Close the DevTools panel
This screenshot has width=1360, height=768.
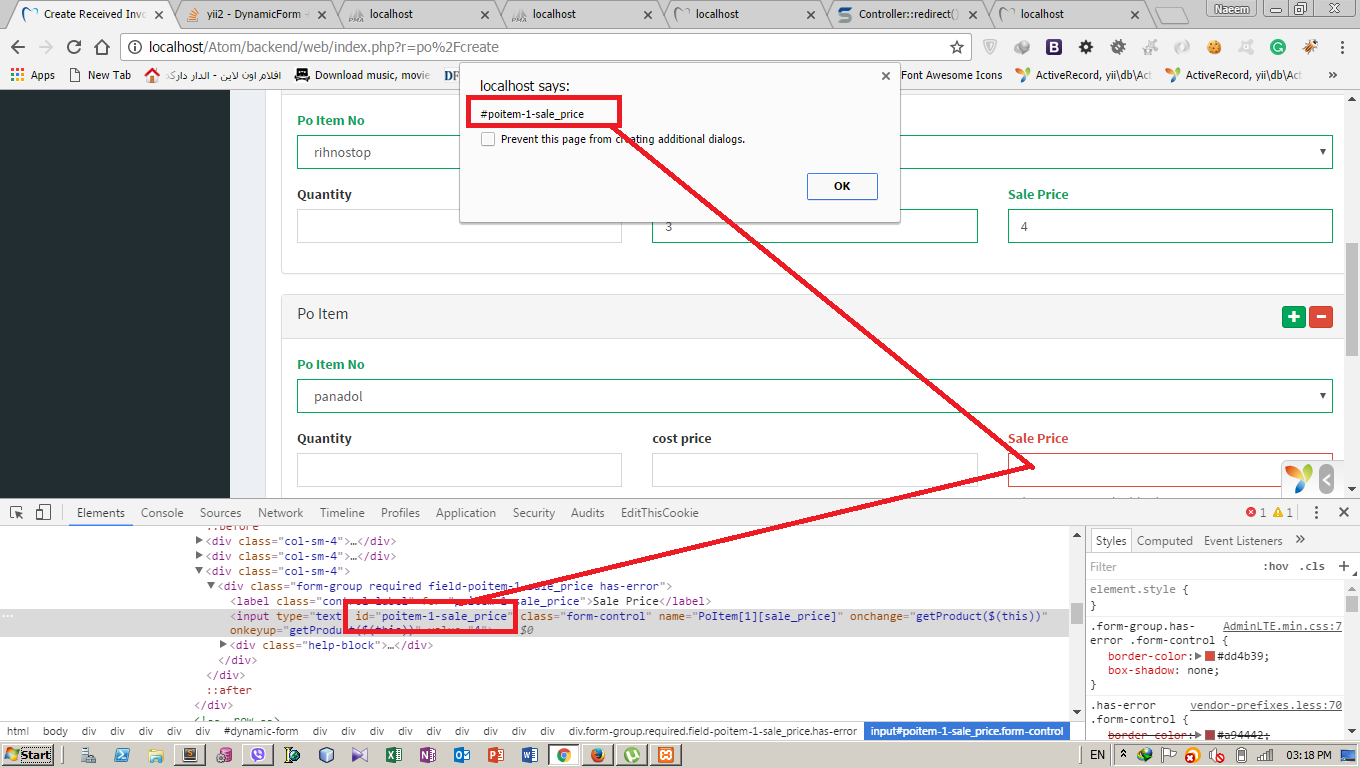pos(1343,512)
